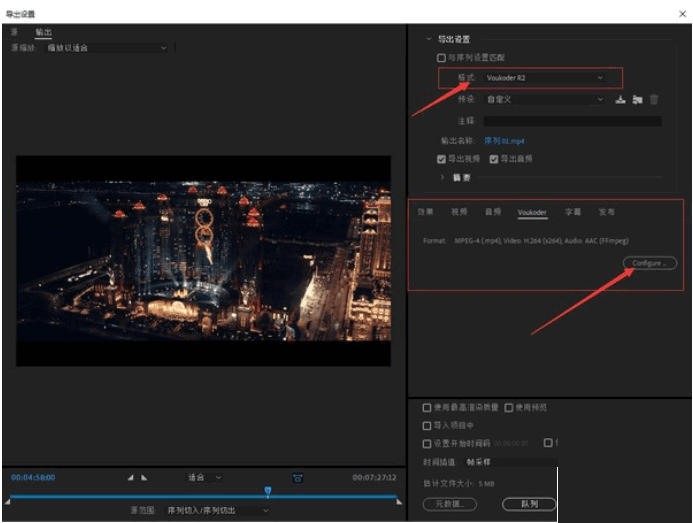
Task: Click the blue aspect ratio correction icon
Action: (x=297, y=478)
